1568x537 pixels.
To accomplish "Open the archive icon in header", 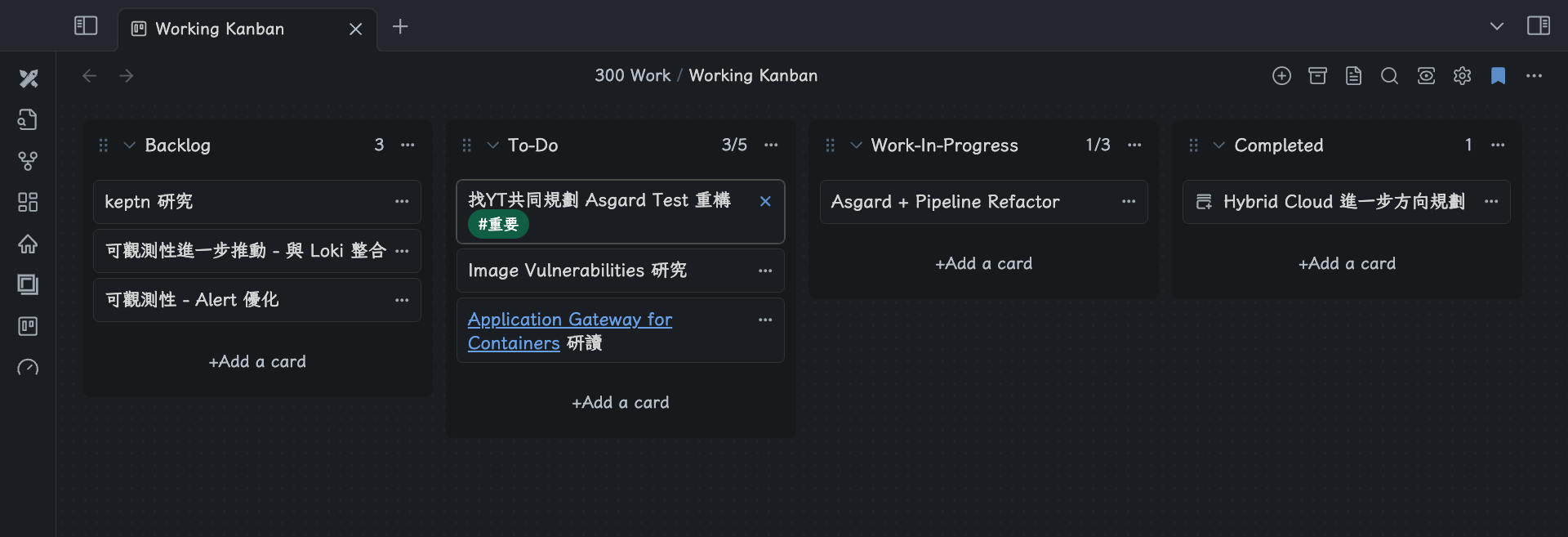I will coord(1317,76).
